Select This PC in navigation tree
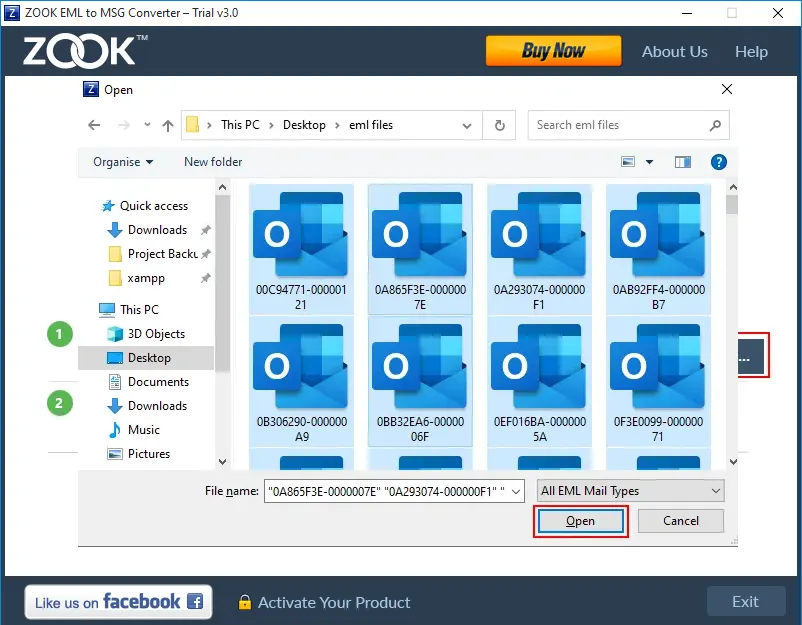Screen dimensions: 802x625 coord(129,309)
